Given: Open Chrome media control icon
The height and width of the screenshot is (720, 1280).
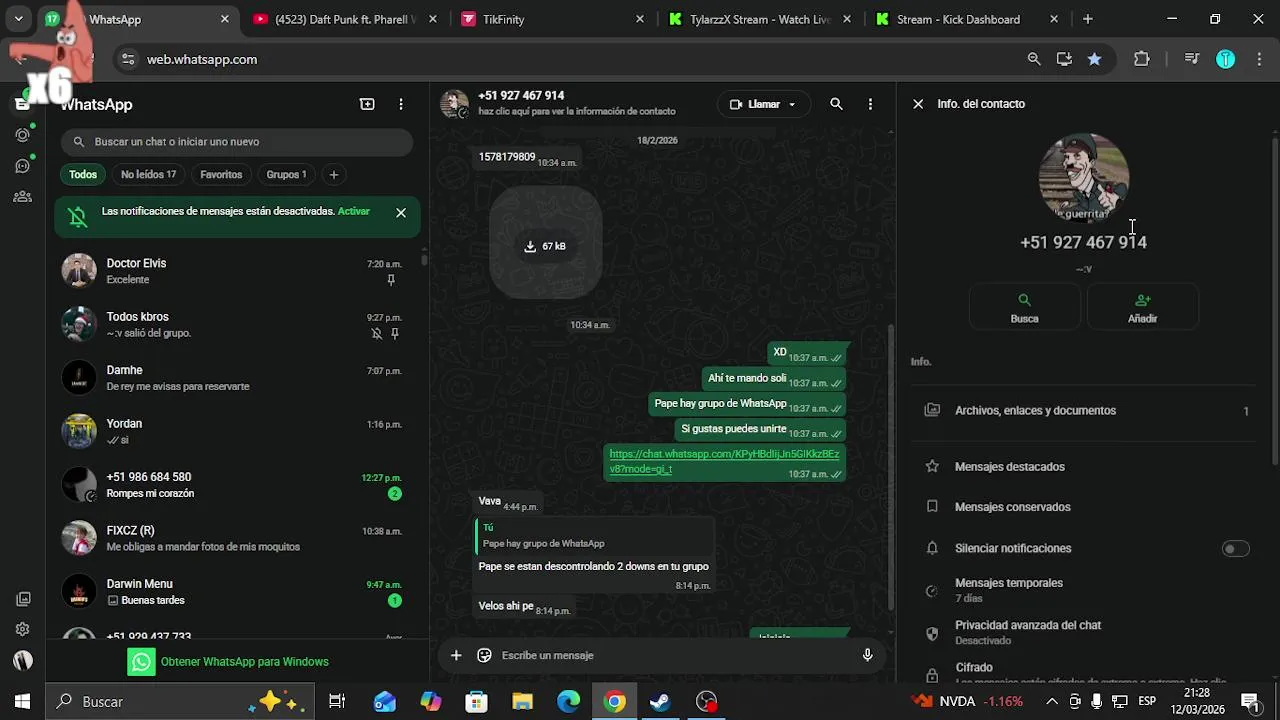Looking at the screenshot, I should (1191, 59).
